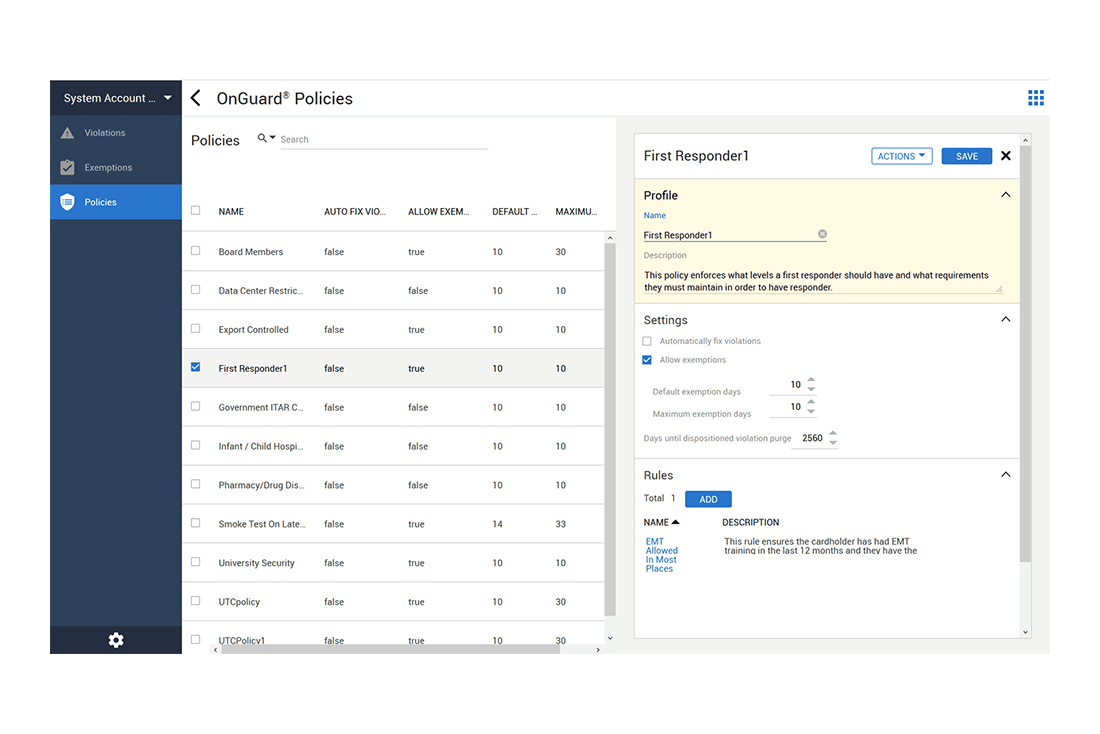
Task: Collapse the Profile section
Action: click(1005, 194)
